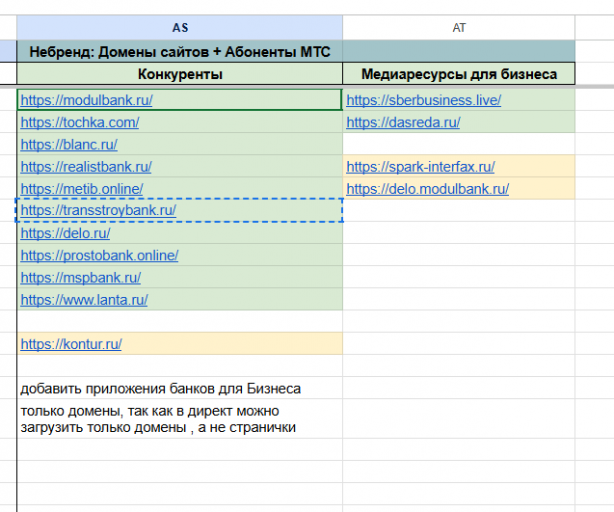Screen dimensions: 614x512
Task: Open the kontur.ru link
Action: point(71,344)
